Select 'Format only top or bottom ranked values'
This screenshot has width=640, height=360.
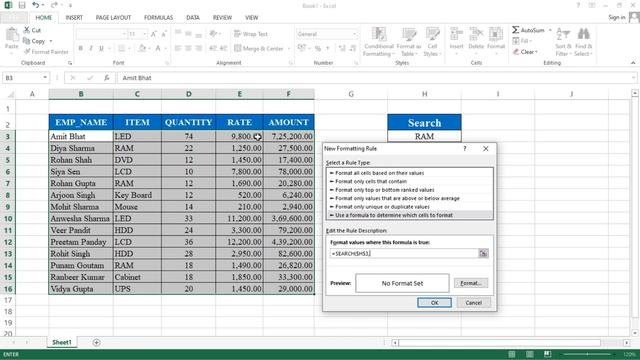click(410, 190)
